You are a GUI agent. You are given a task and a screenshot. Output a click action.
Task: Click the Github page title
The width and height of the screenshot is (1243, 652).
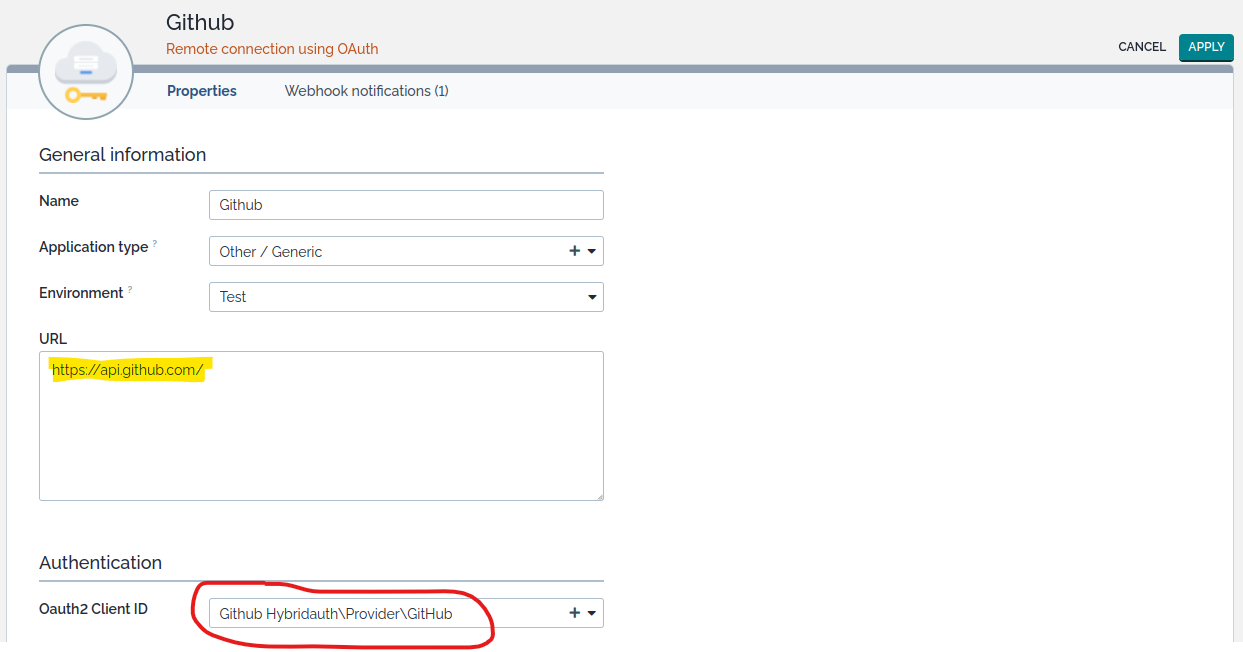200,22
